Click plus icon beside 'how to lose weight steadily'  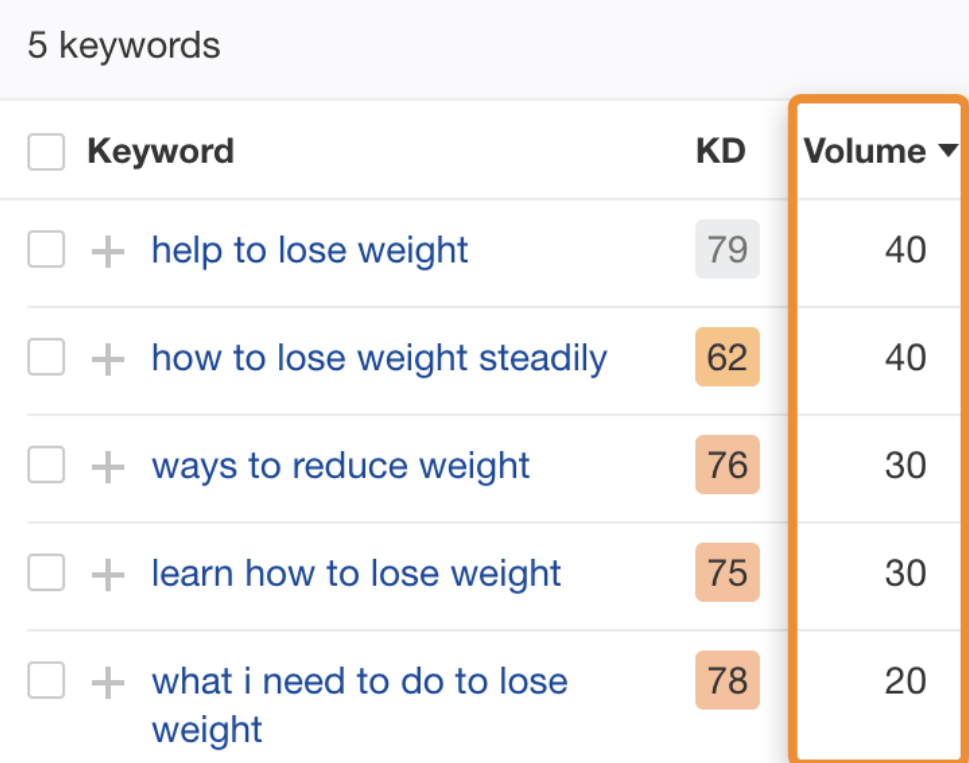tap(108, 359)
